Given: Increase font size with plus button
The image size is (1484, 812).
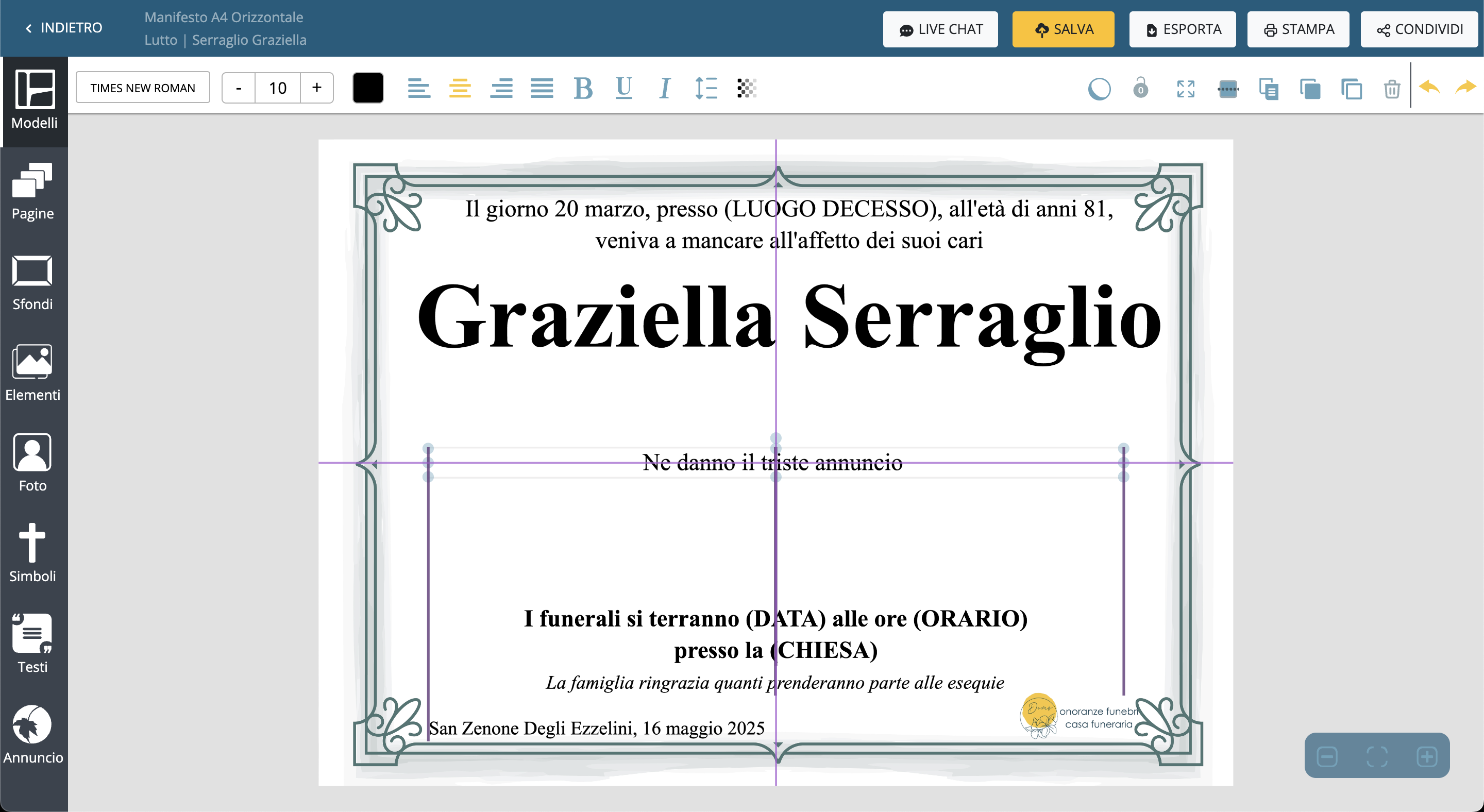Looking at the screenshot, I should coord(316,88).
